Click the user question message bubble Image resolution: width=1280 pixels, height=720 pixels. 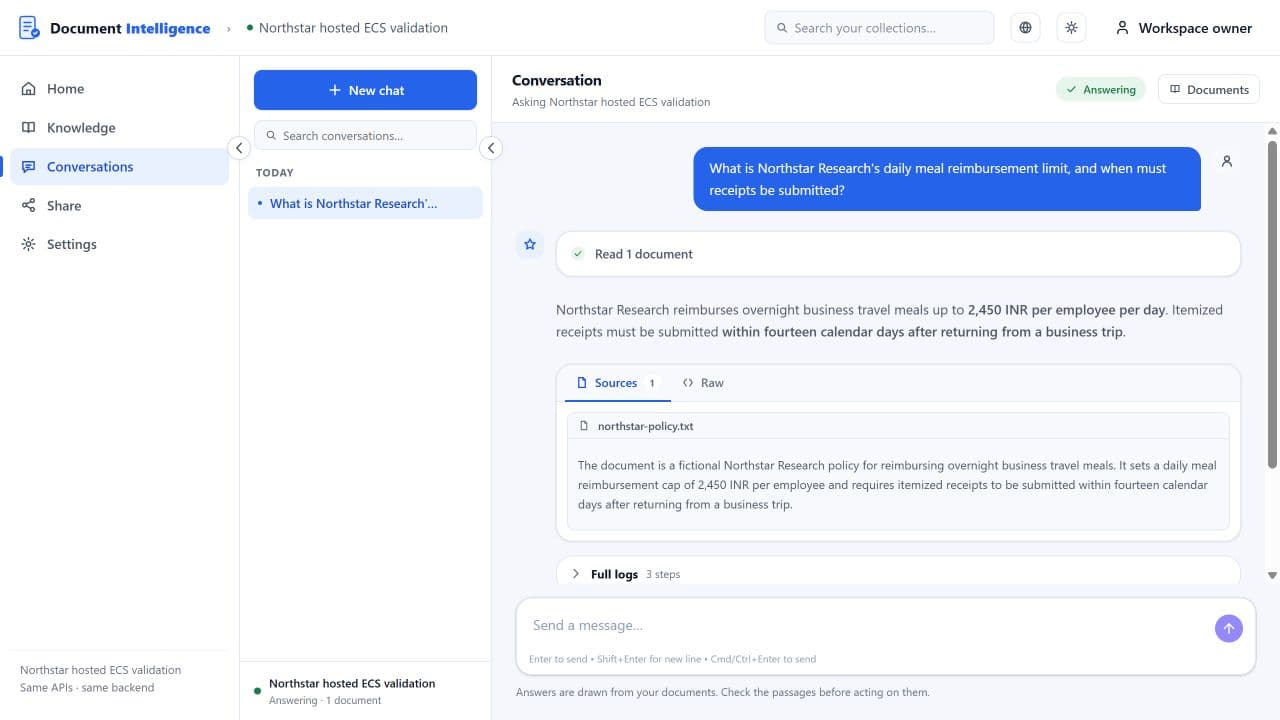click(947, 179)
